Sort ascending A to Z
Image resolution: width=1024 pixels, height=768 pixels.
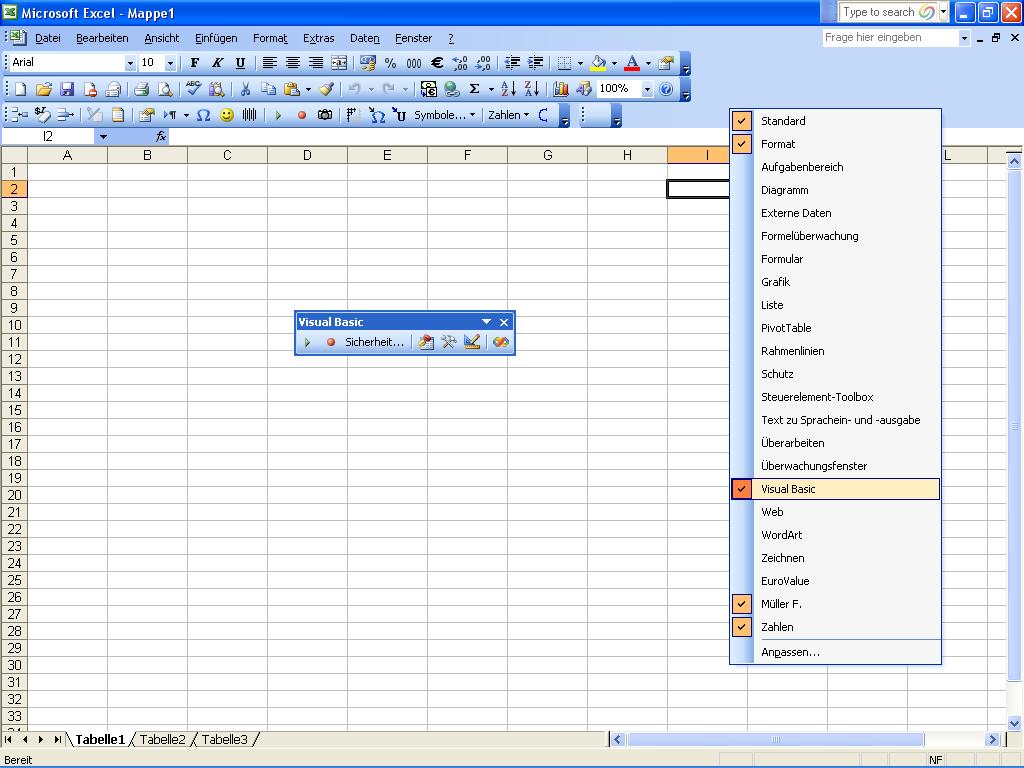(x=508, y=89)
